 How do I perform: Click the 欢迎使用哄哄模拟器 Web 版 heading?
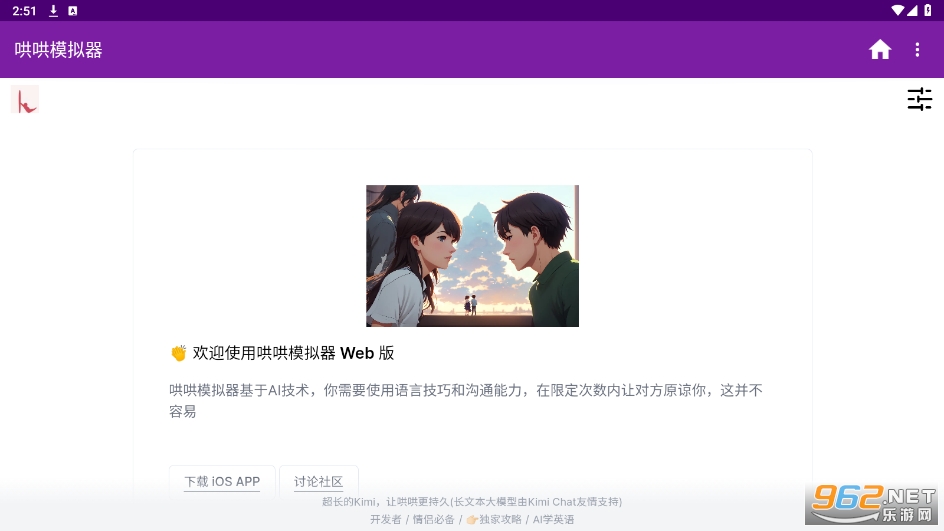click(293, 353)
